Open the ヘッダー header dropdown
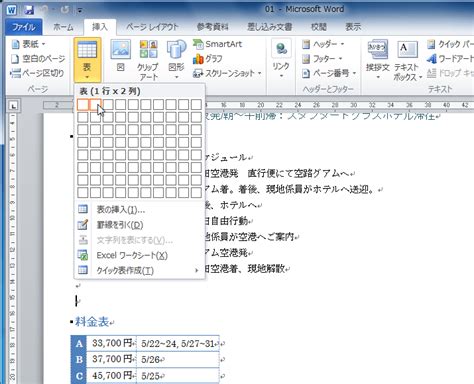The height and width of the screenshot is (384, 474). 323,44
